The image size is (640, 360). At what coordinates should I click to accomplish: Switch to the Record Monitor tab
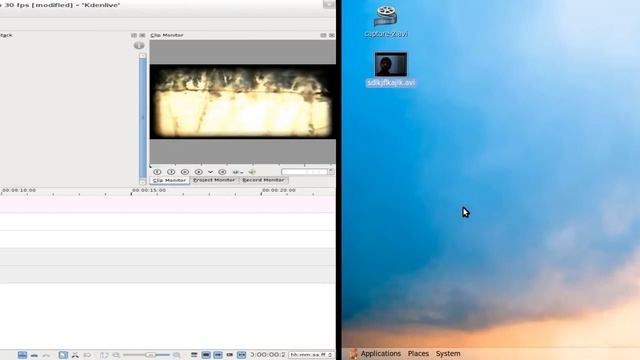(263, 180)
